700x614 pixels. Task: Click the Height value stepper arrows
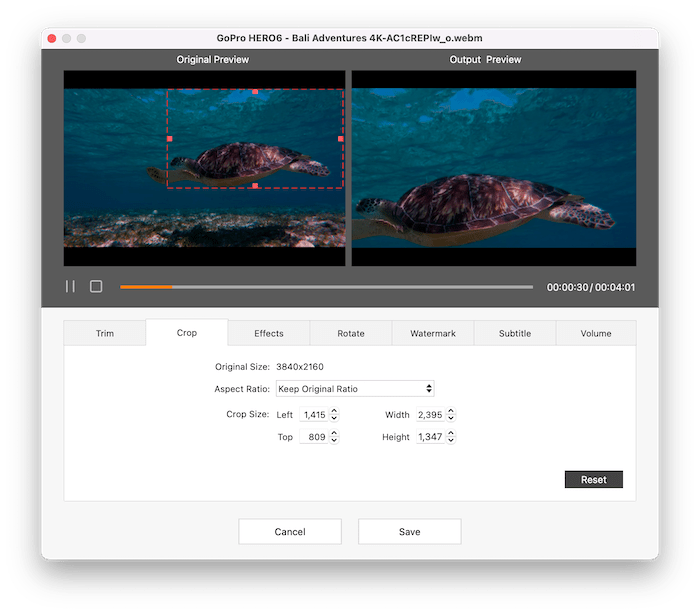[x=451, y=437]
